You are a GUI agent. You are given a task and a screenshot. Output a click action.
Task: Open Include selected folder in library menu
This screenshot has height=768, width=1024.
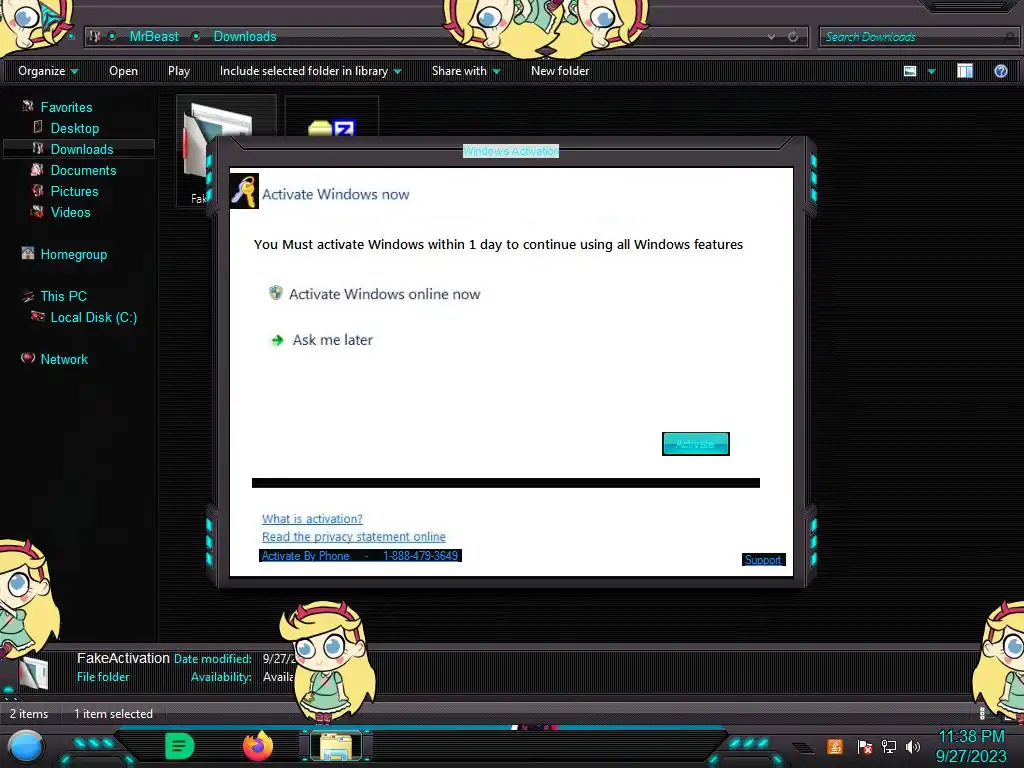[310, 71]
